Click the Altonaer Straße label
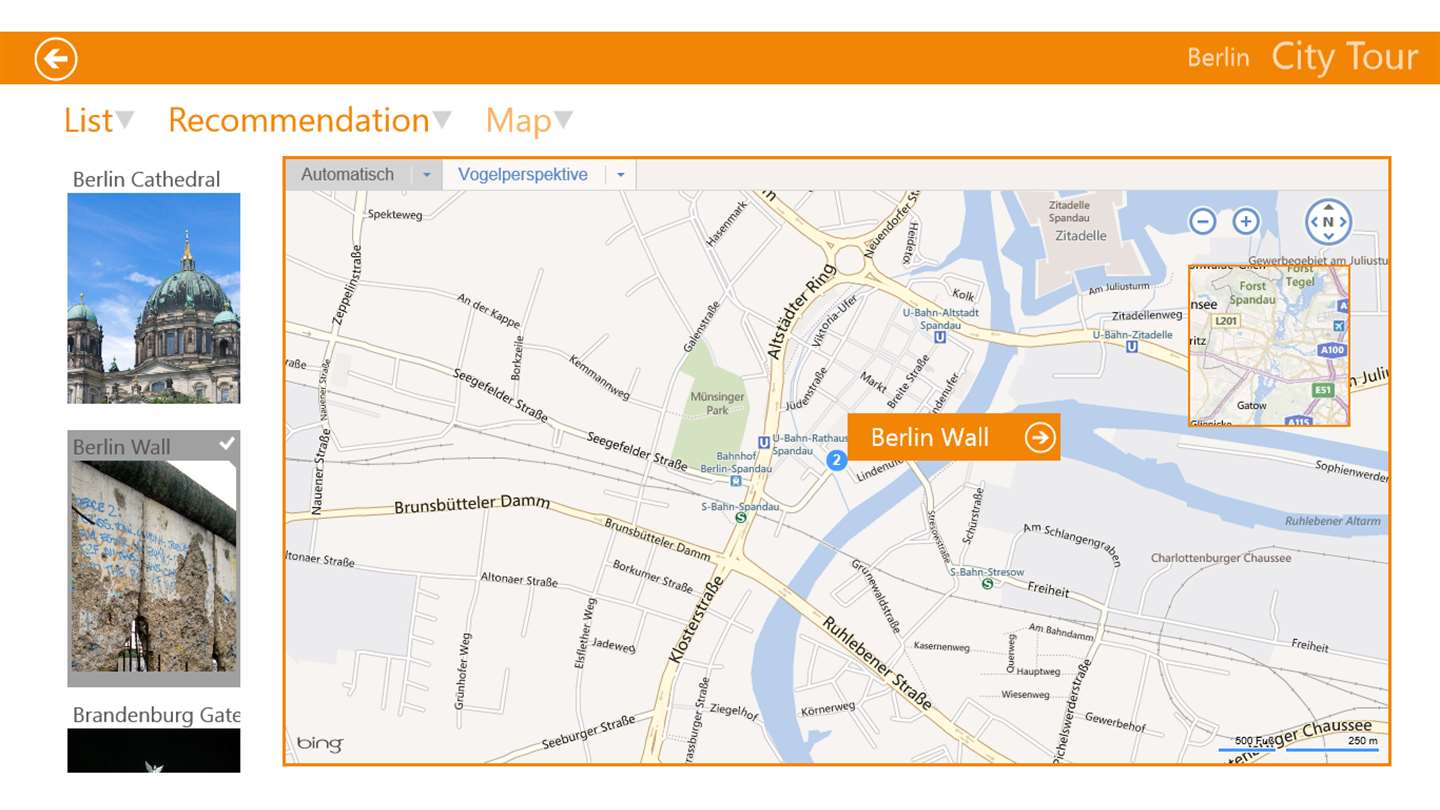This screenshot has height=810, width=1440. click(519, 580)
